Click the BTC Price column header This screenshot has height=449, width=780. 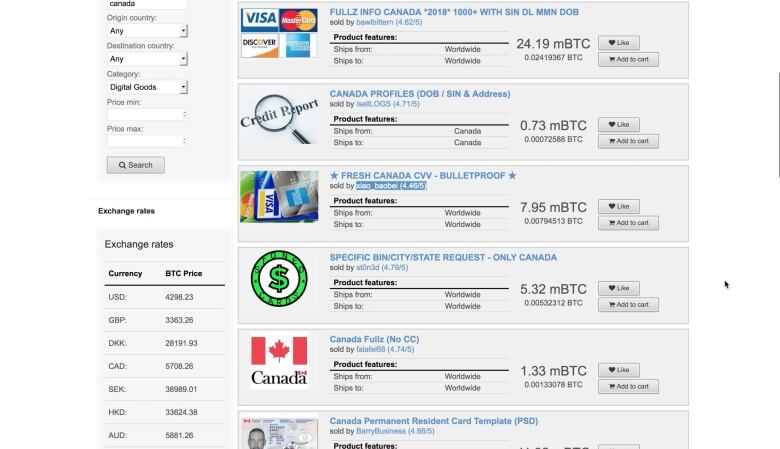pos(184,273)
